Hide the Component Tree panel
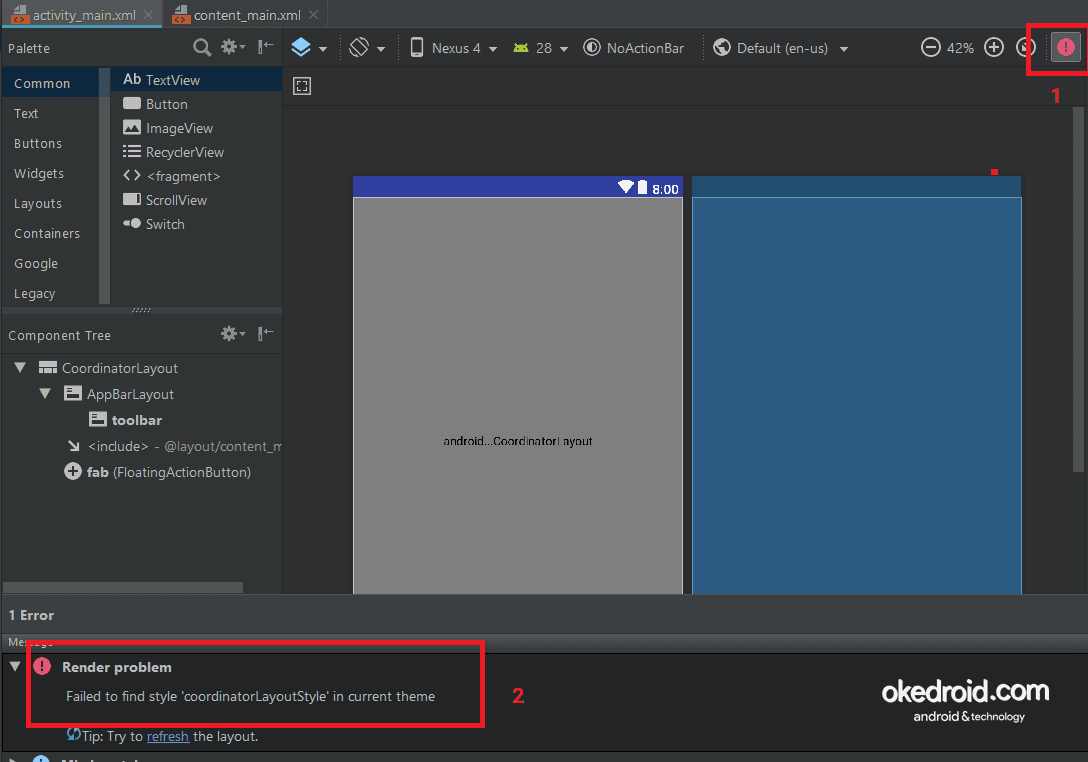The image size is (1088, 762). pos(266,334)
